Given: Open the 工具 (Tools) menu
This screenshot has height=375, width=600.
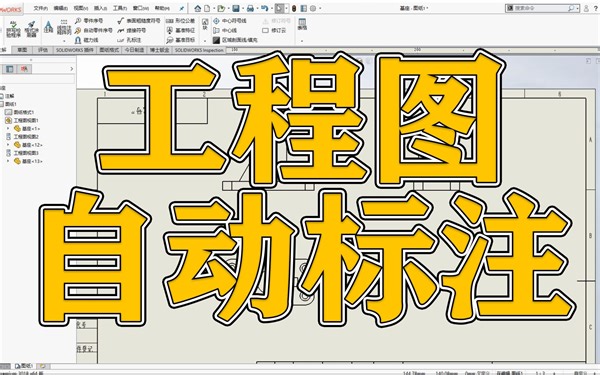Looking at the screenshot, I should (120, 8).
